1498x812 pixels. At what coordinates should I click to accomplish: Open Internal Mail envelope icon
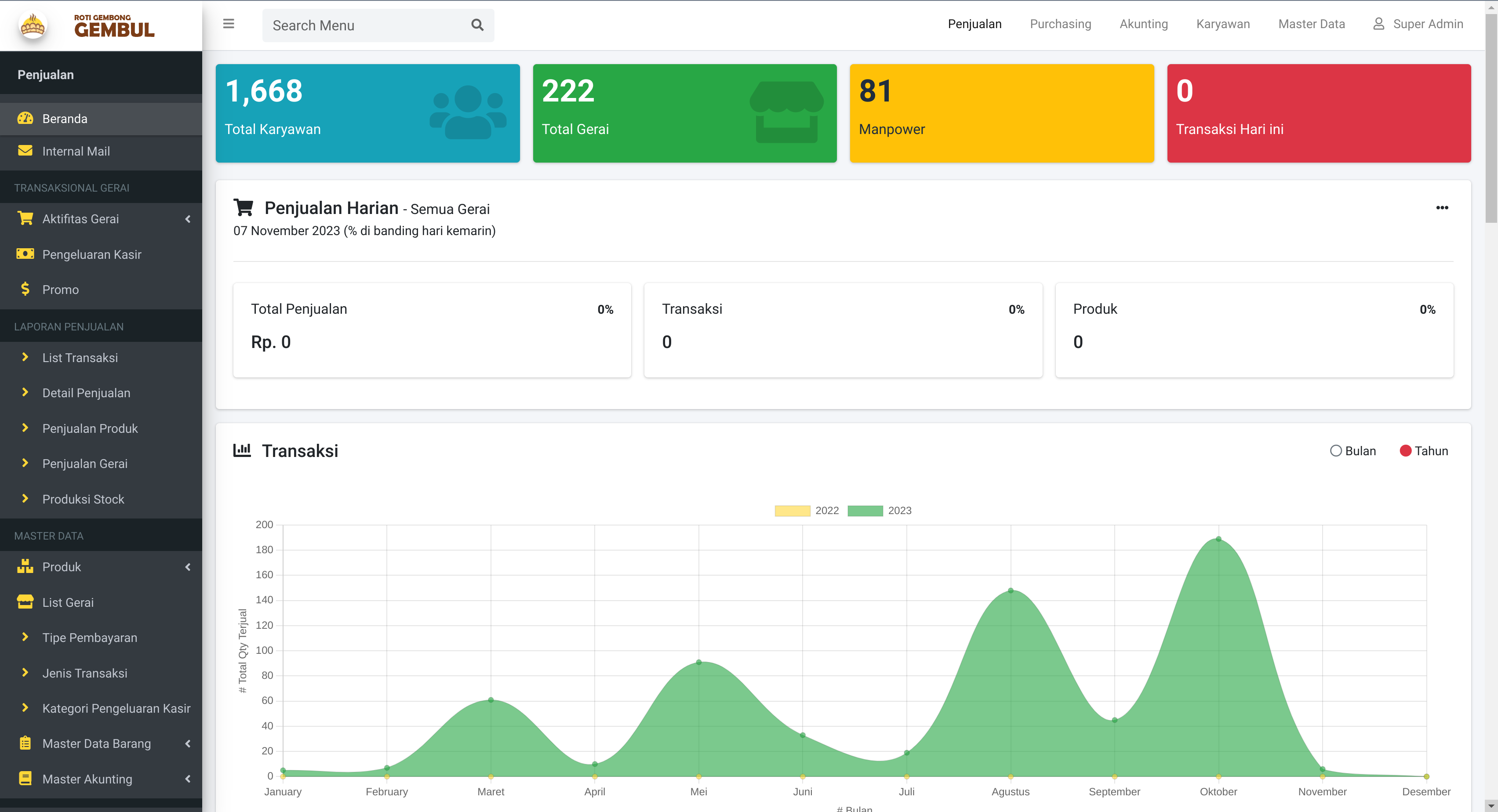tap(25, 151)
